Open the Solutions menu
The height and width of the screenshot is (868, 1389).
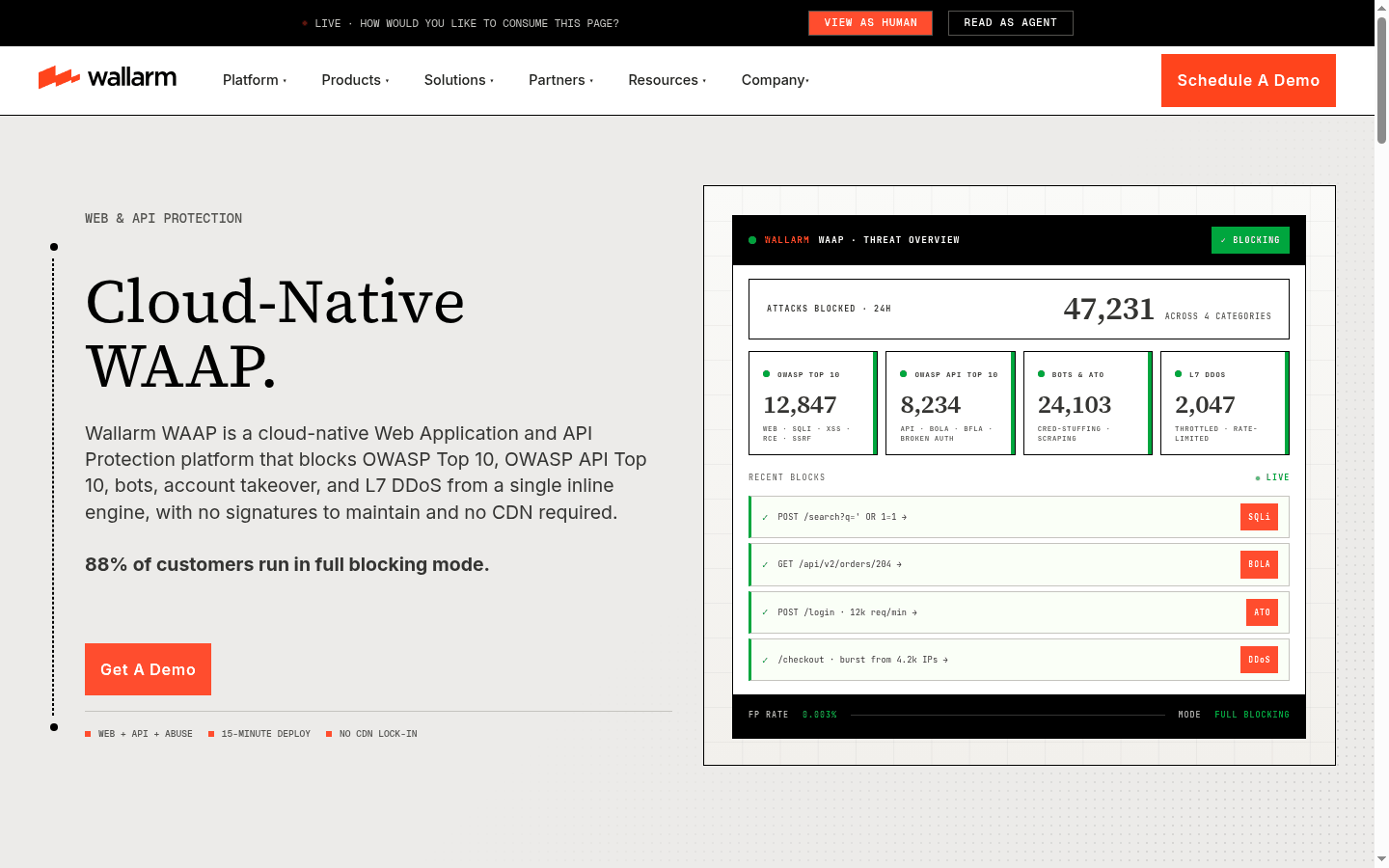pos(459,80)
